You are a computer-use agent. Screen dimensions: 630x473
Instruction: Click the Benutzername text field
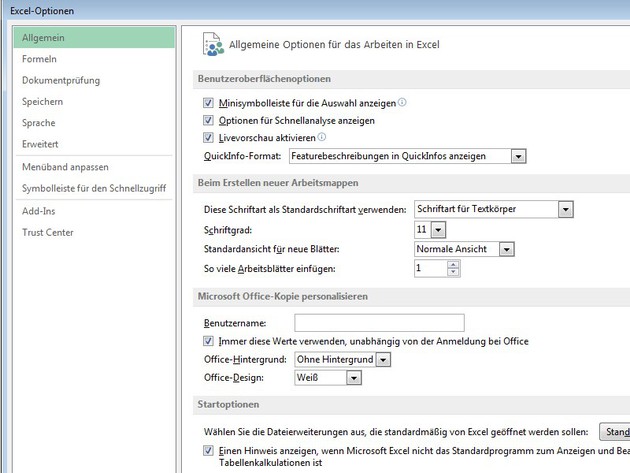[379, 323]
